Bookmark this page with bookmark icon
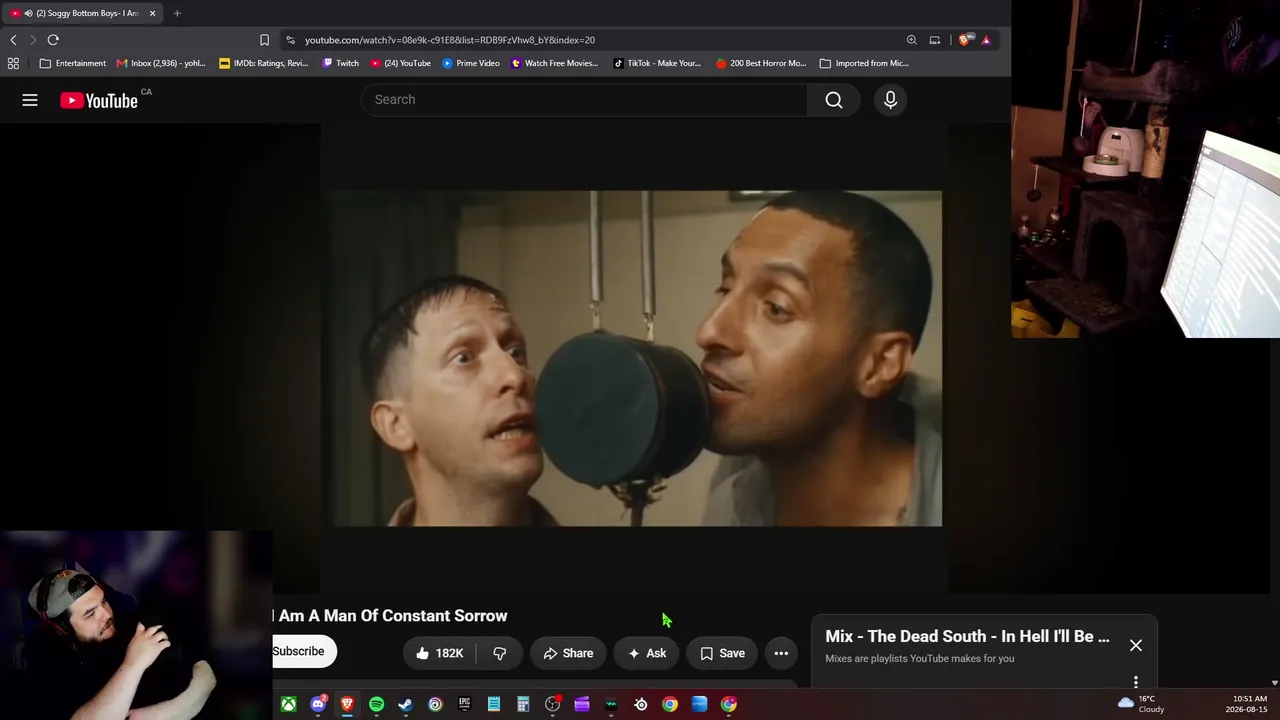The height and width of the screenshot is (720, 1280). (x=264, y=40)
